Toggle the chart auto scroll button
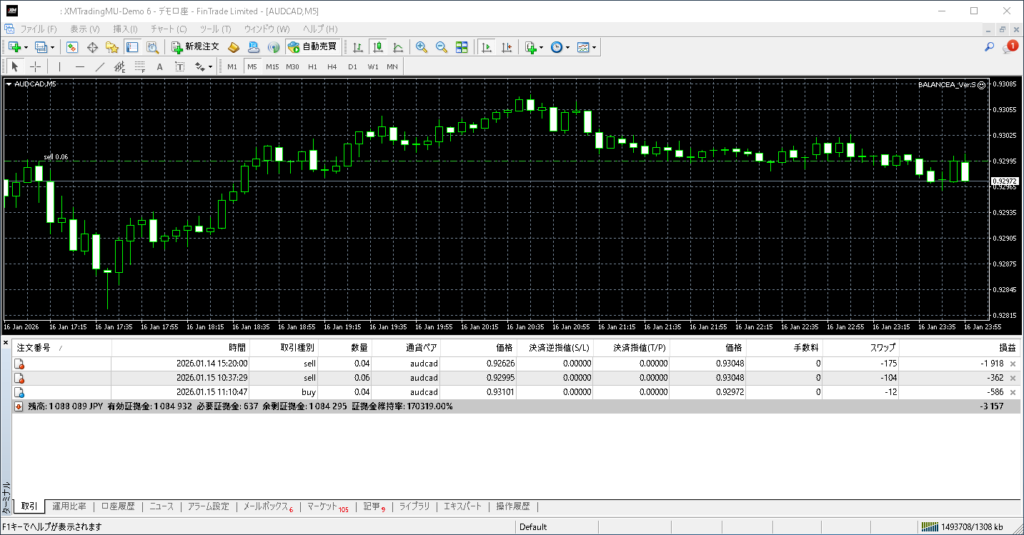This screenshot has height=535, width=1024. point(486,47)
